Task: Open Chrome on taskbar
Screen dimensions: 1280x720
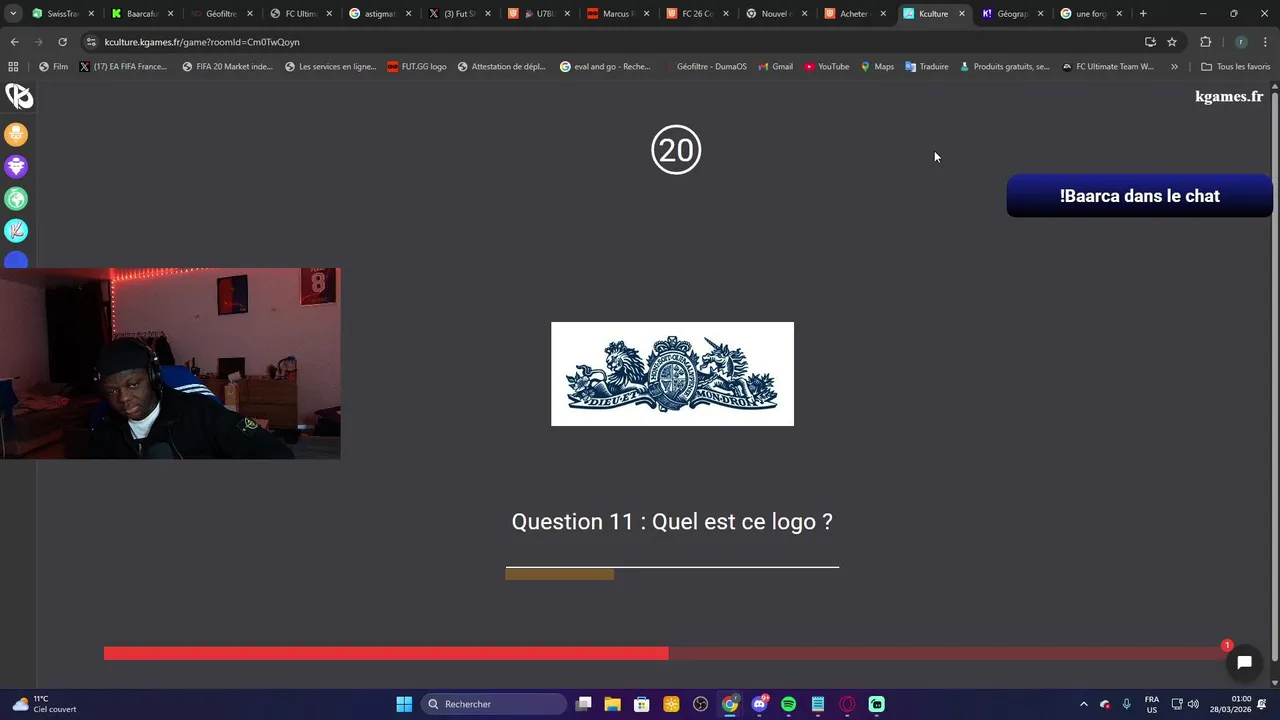Action: pyautogui.click(x=730, y=704)
